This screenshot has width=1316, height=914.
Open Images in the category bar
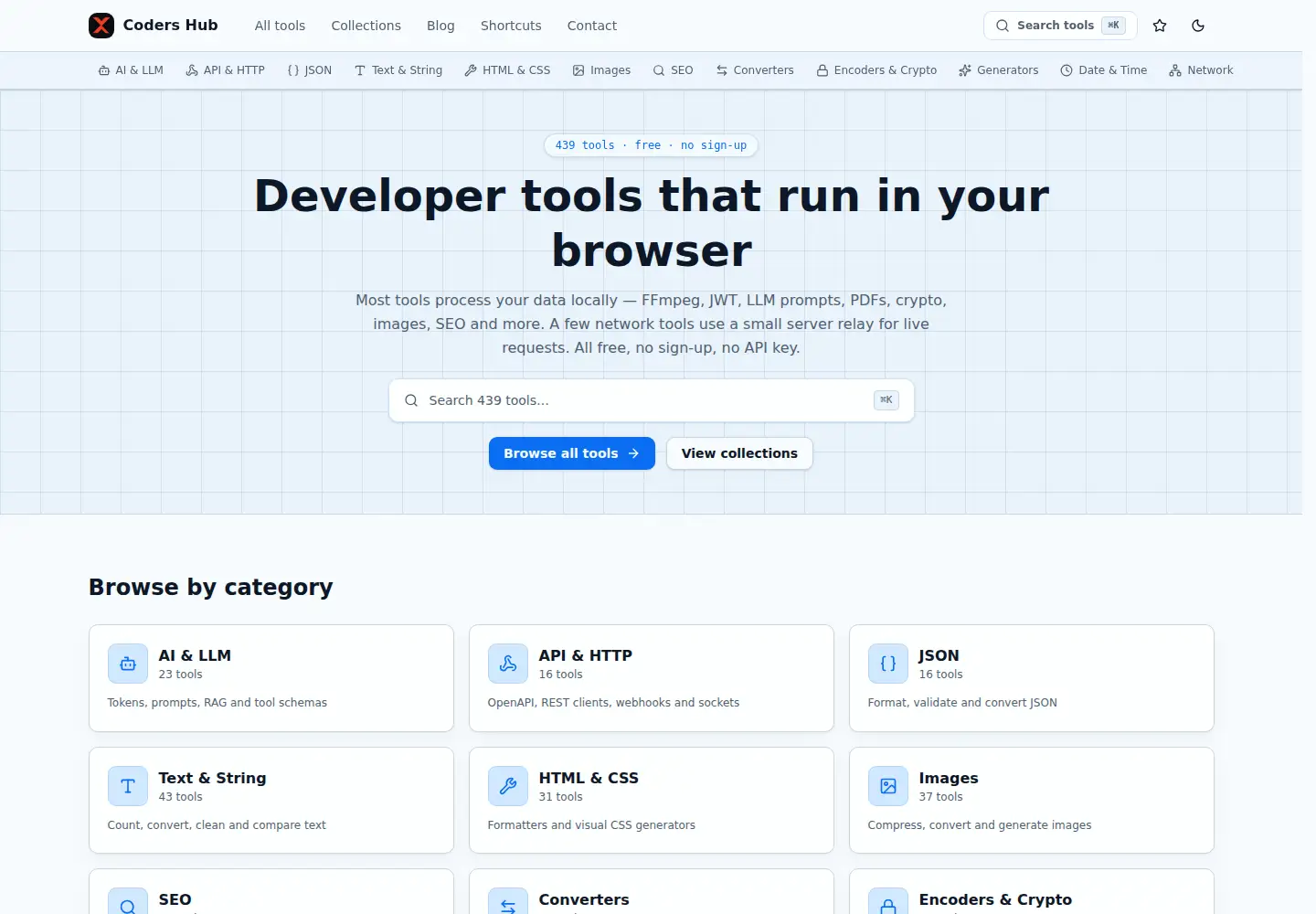[x=601, y=70]
